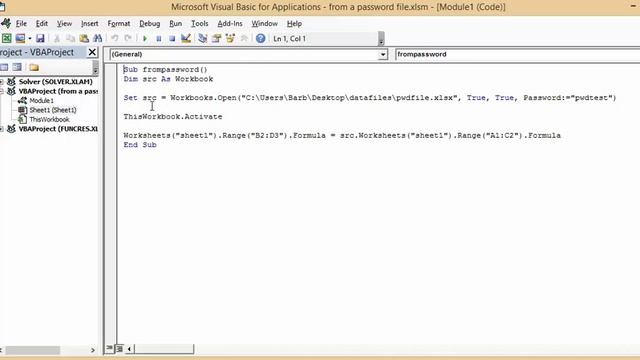This screenshot has width=640, height=360.
Task: Click Procedure View button at code window bottom
Action: tap(109, 349)
